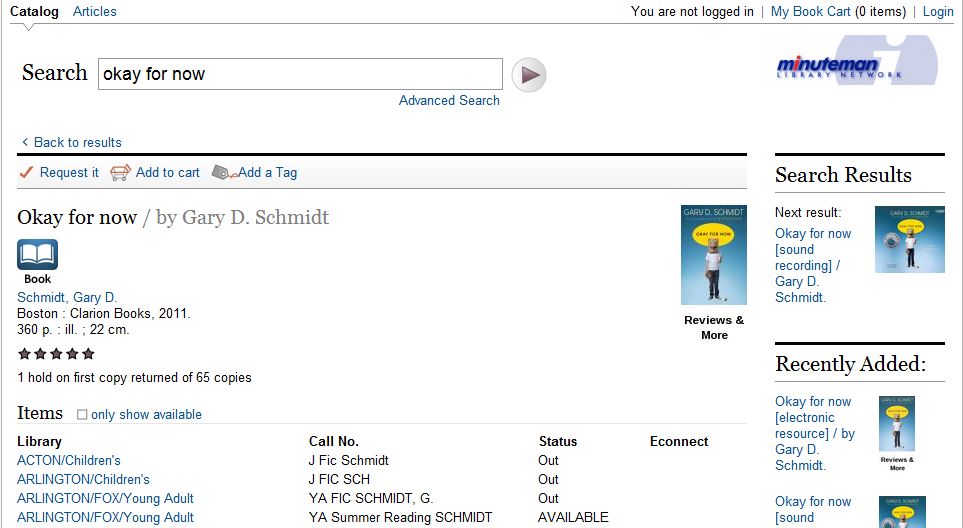Click the Book format icon
This screenshot has height=528, width=963.
coord(37,254)
